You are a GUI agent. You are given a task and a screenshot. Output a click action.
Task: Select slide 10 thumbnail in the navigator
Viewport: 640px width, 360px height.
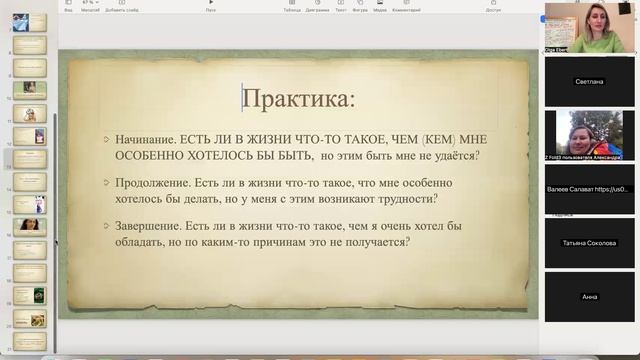tap(29, 91)
